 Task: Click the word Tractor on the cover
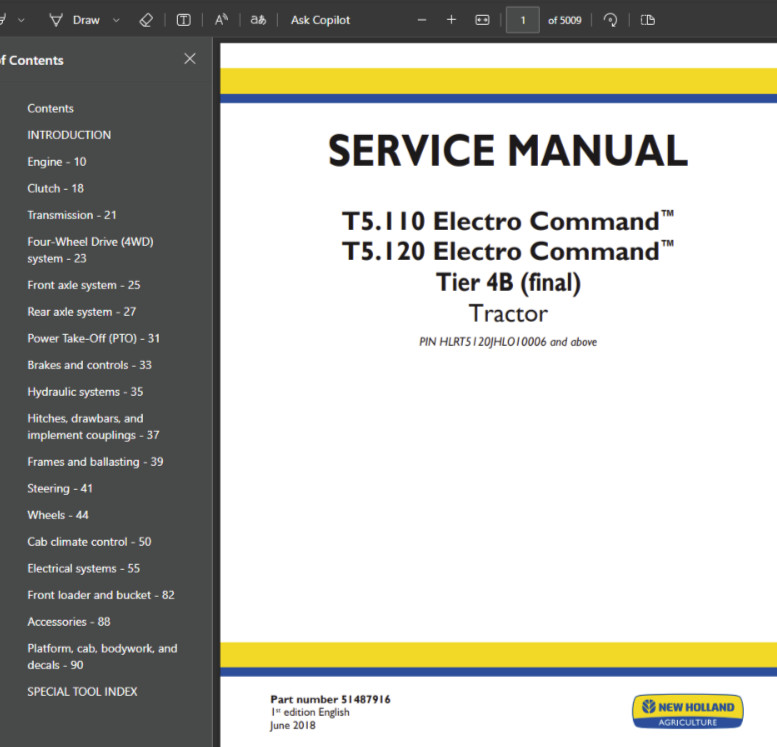point(508,314)
